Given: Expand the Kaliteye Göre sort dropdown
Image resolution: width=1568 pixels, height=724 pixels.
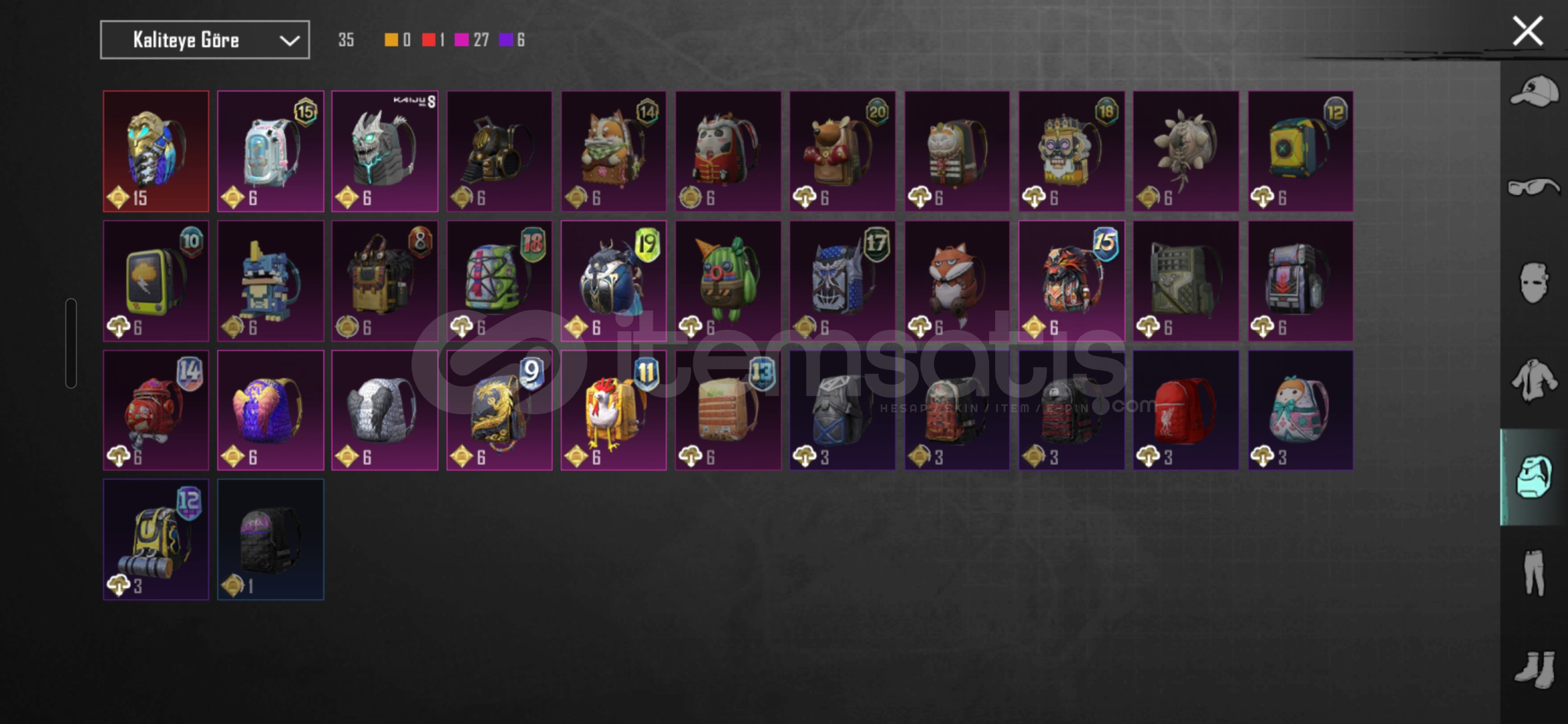Looking at the screenshot, I should tap(205, 40).
